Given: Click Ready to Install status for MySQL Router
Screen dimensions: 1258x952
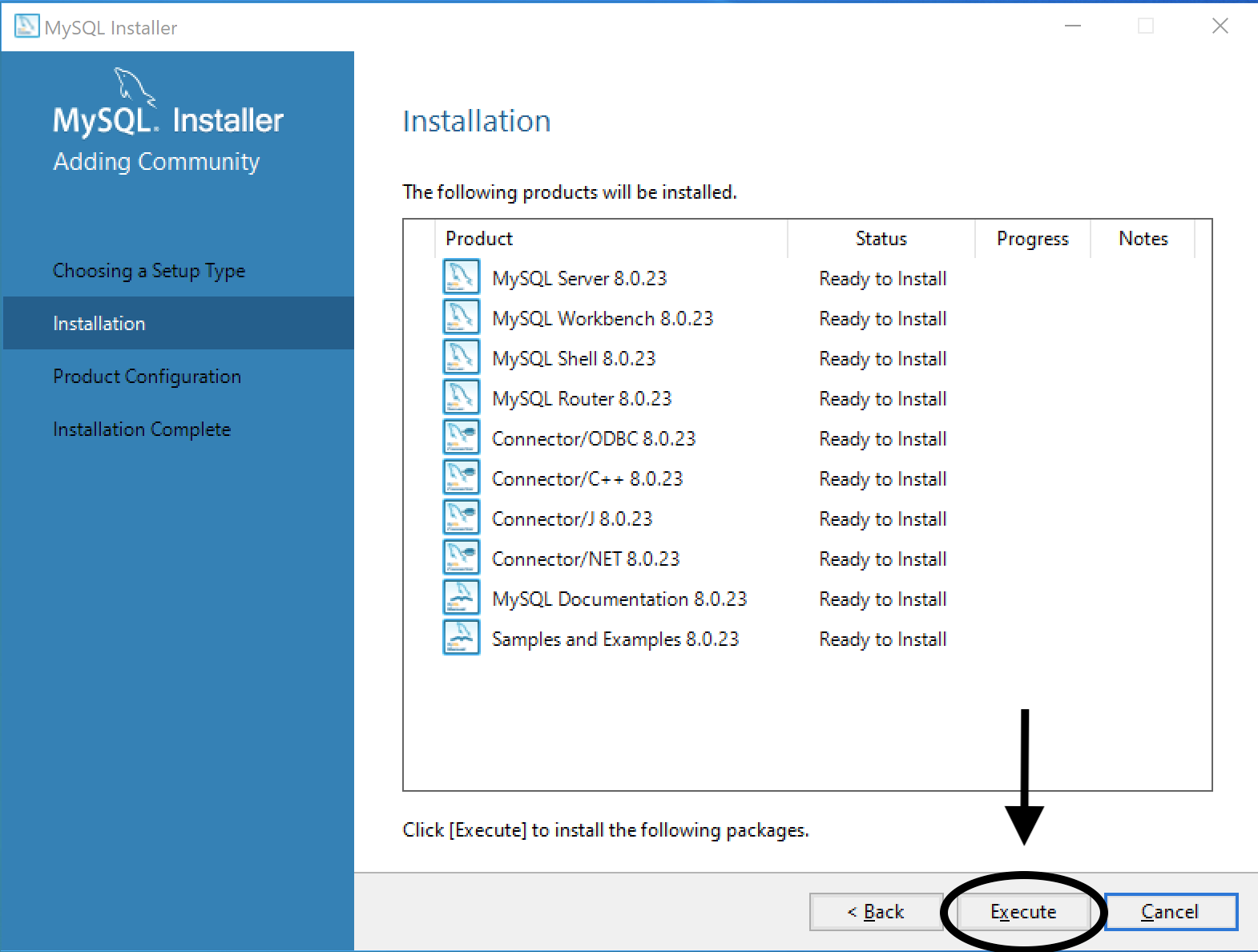Looking at the screenshot, I should pyautogui.click(x=883, y=398).
